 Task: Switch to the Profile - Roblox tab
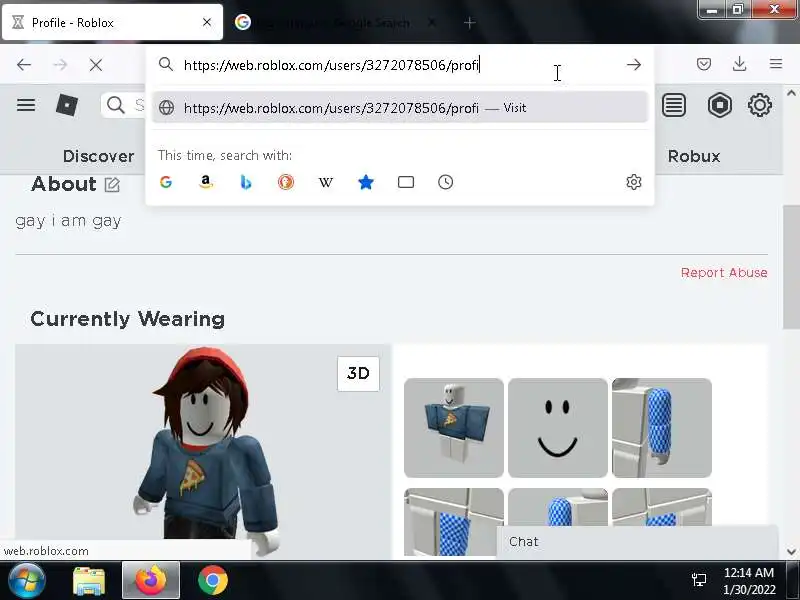pyautogui.click(x=112, y=22)
